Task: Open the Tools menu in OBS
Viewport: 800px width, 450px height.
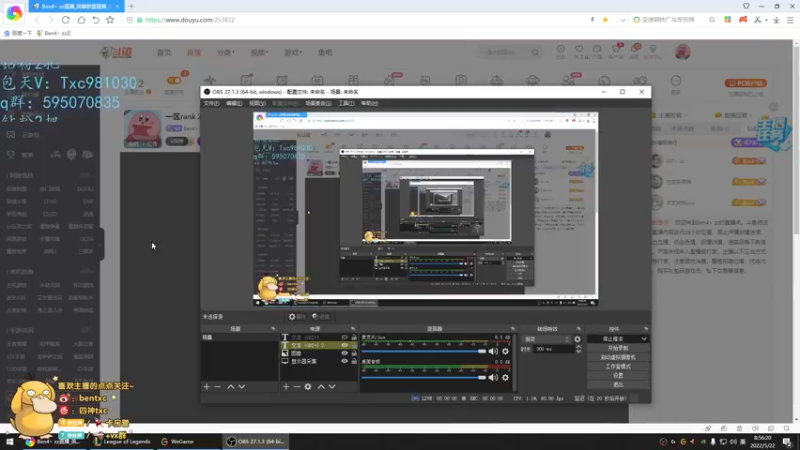Action: tap(346, 103)
